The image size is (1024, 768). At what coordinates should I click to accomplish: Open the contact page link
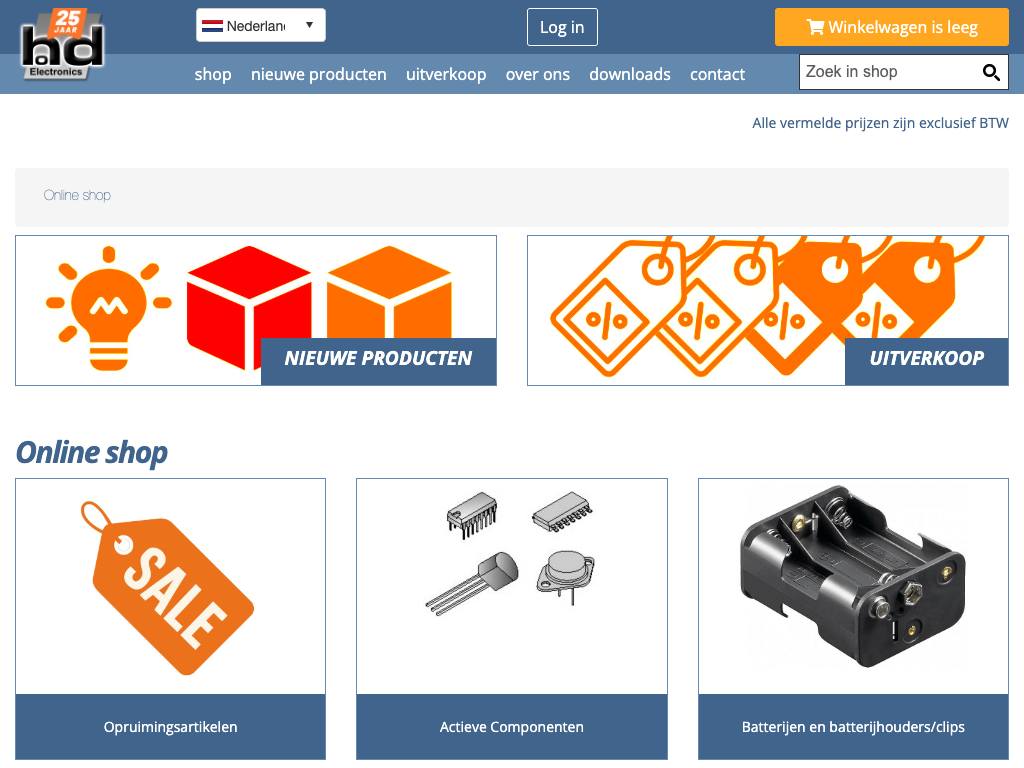pyautogui.click(x=717, y=74)
